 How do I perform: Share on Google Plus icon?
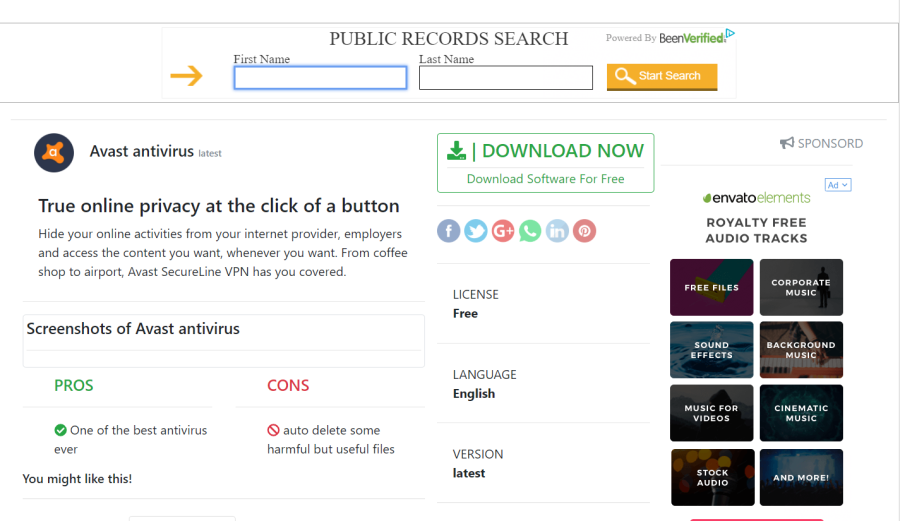[x=503, y=231]
